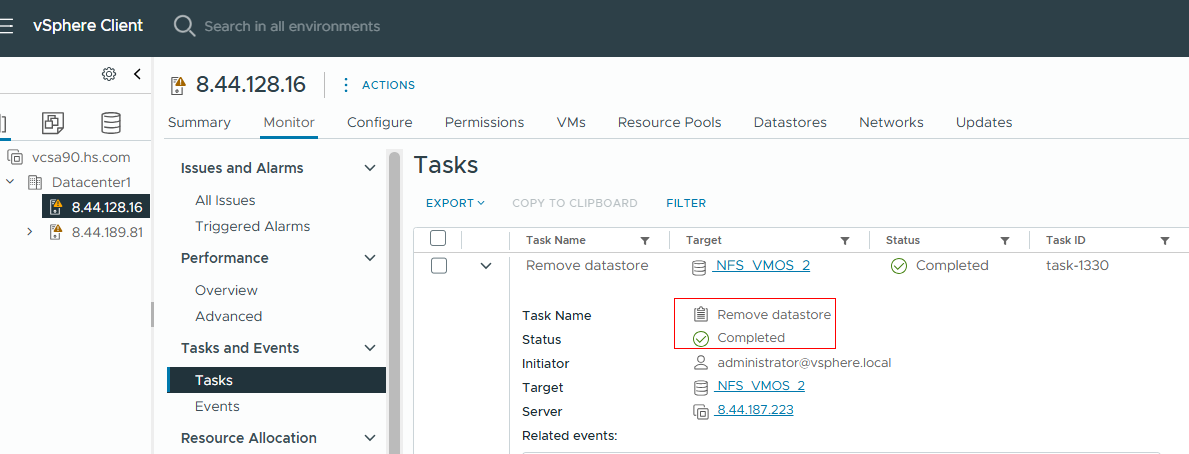Open NFS_VMOS_2 link in task row
Viewport: 1189px width, 454px height.
(x=762, y=266)
